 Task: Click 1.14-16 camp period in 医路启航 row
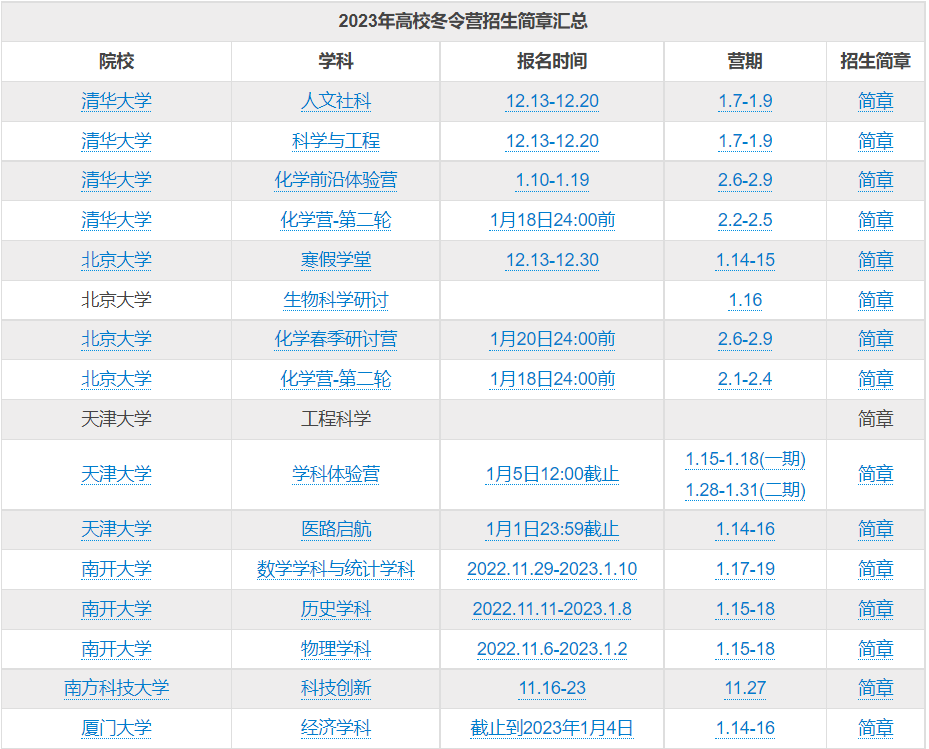[x=745, y=529]
